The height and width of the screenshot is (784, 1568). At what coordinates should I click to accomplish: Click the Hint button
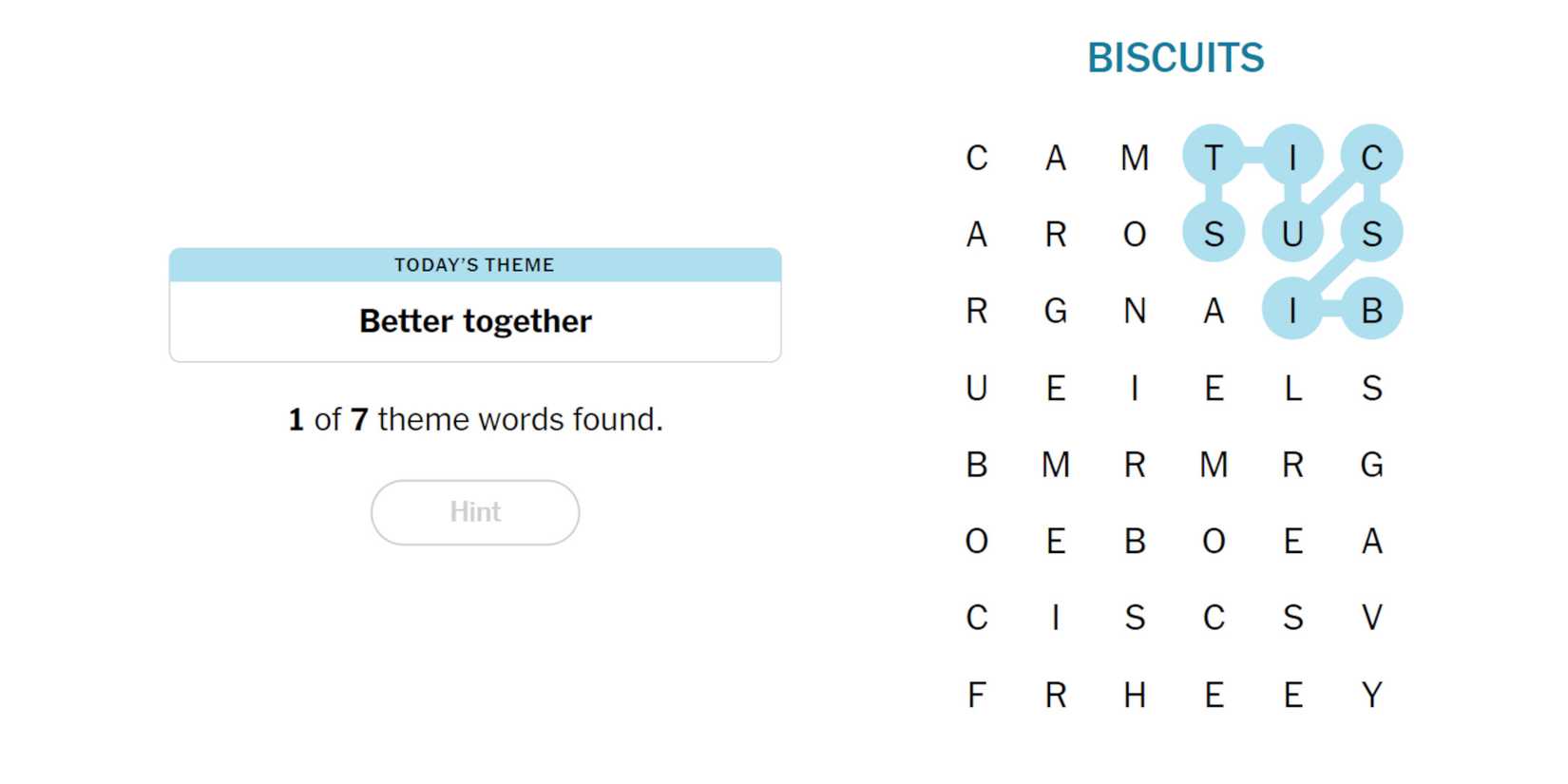point(474,512)
